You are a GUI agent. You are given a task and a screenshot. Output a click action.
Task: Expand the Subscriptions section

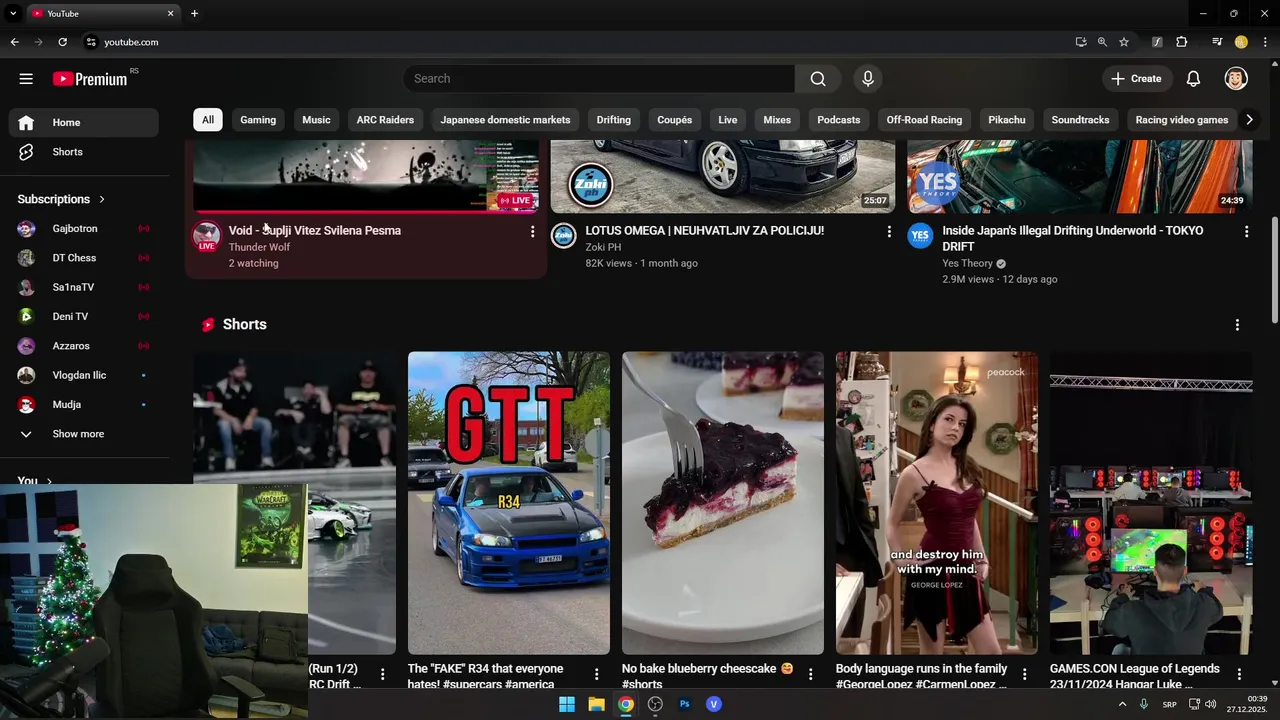pyautogui.click(x=61, y=199)
